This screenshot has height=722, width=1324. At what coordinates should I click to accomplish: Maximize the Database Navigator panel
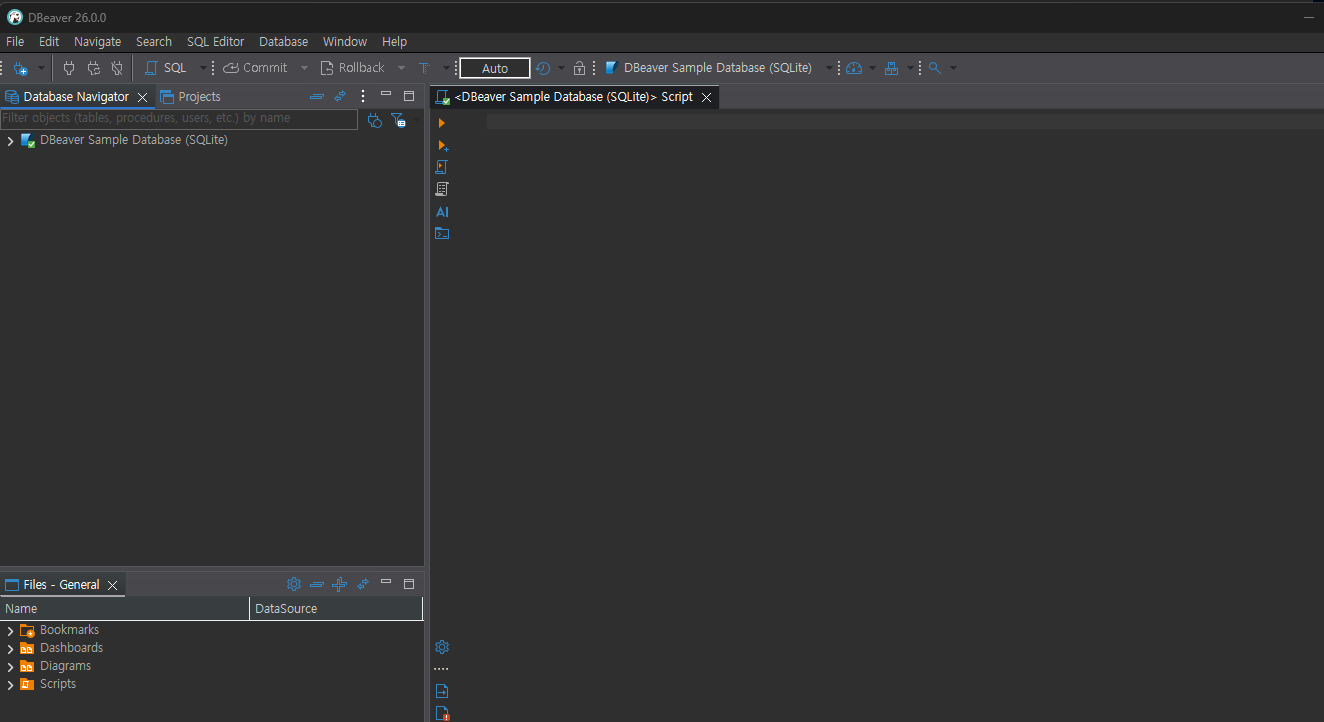[x=408, y=96]
